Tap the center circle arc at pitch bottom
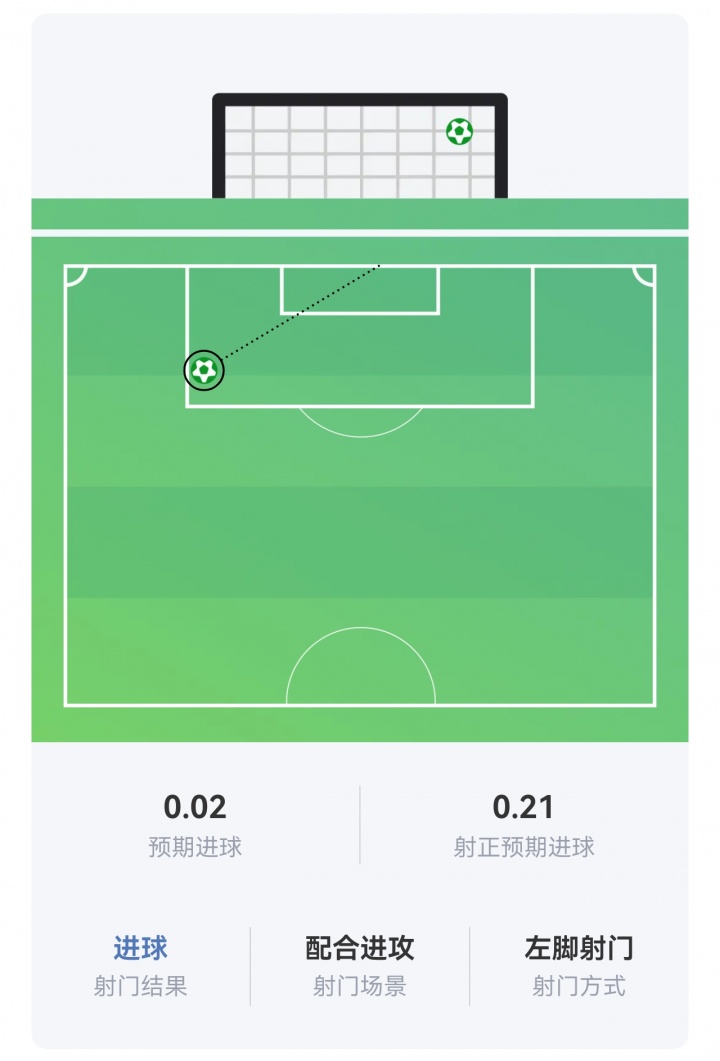Image resolution: width=720 pixels, height=1061 pixels. [x=360, y=667]
